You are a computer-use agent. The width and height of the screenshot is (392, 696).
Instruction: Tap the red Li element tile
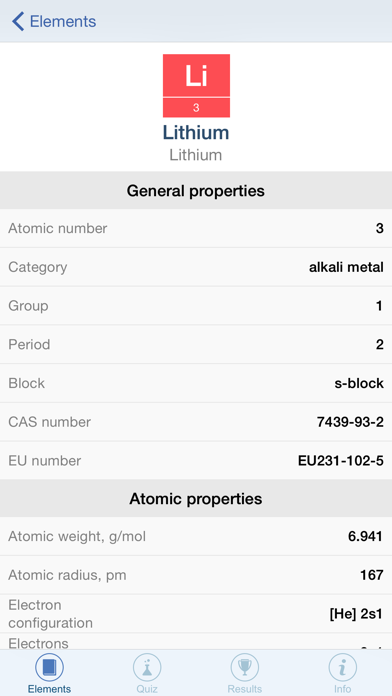pos(196,86)
